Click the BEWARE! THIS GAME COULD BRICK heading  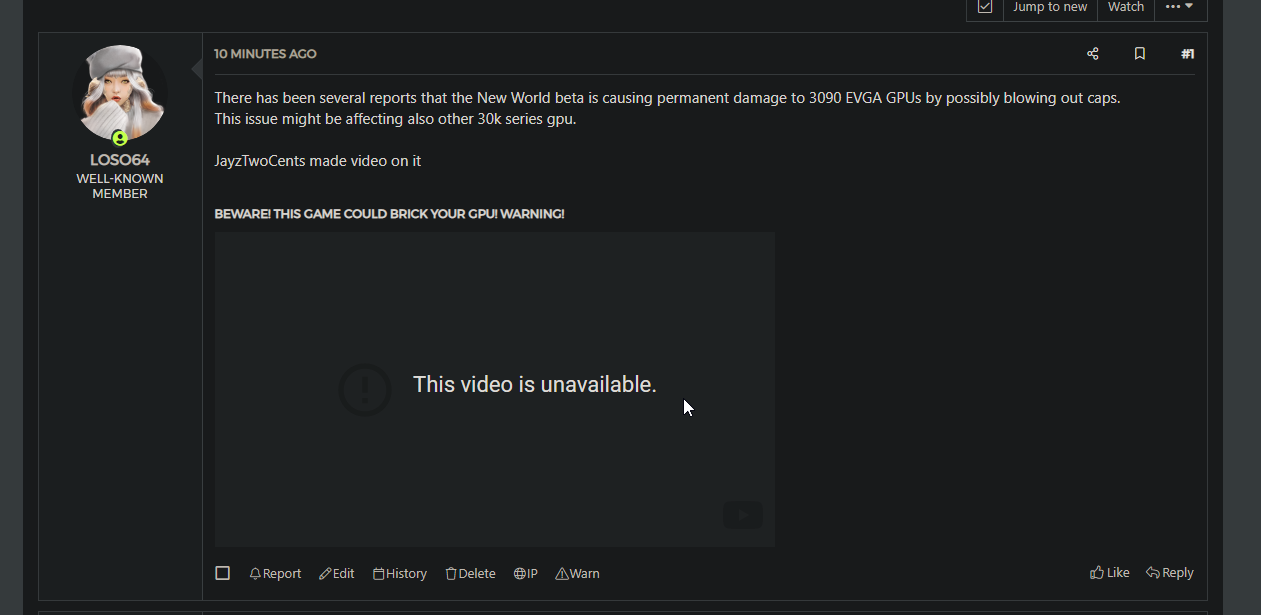click(389, 214)
